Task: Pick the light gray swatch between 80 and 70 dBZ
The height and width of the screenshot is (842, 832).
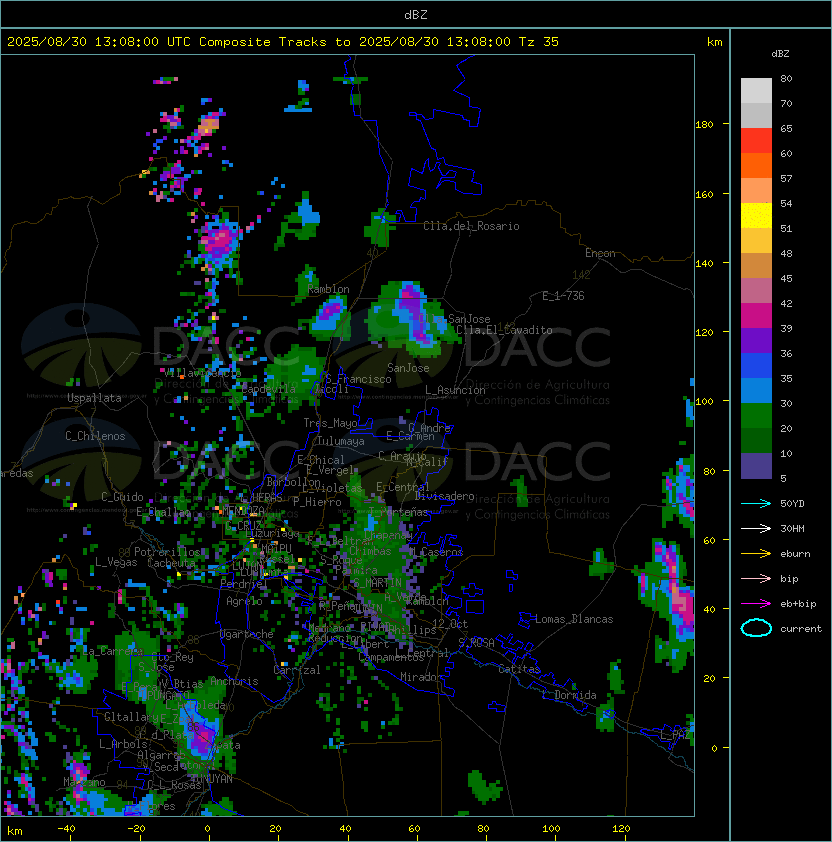Action: click(x=756, y=91)
